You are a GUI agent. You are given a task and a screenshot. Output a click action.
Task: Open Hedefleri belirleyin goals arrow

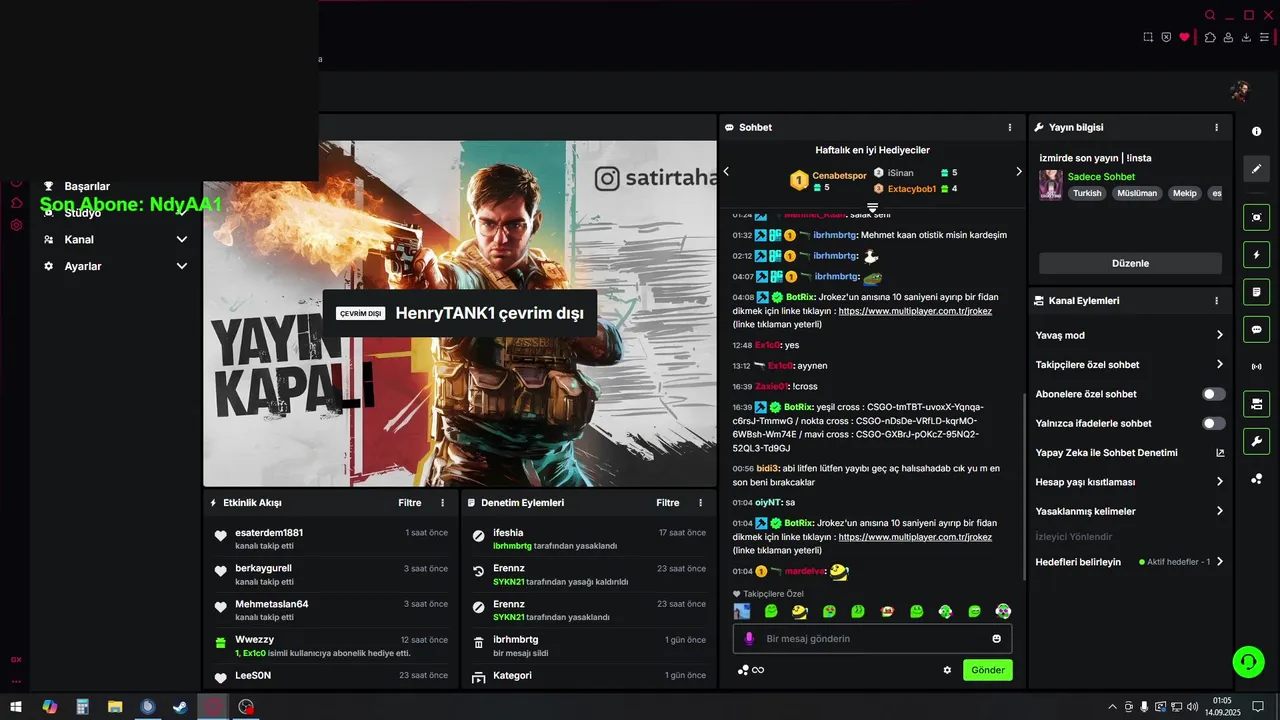click(x=1220, y=562)
